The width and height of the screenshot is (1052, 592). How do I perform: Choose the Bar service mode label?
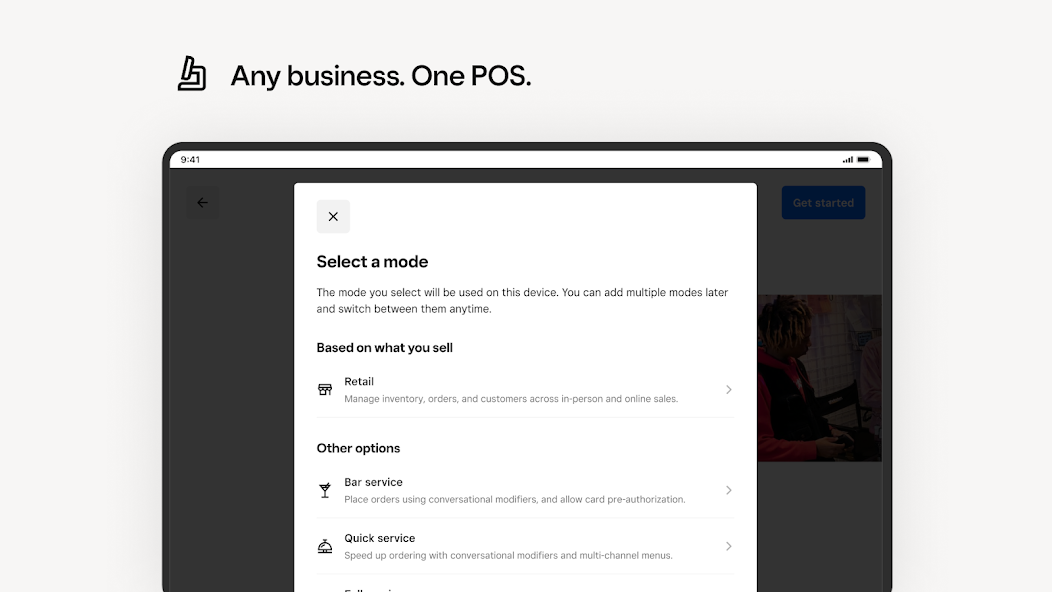tap(373, 482)
